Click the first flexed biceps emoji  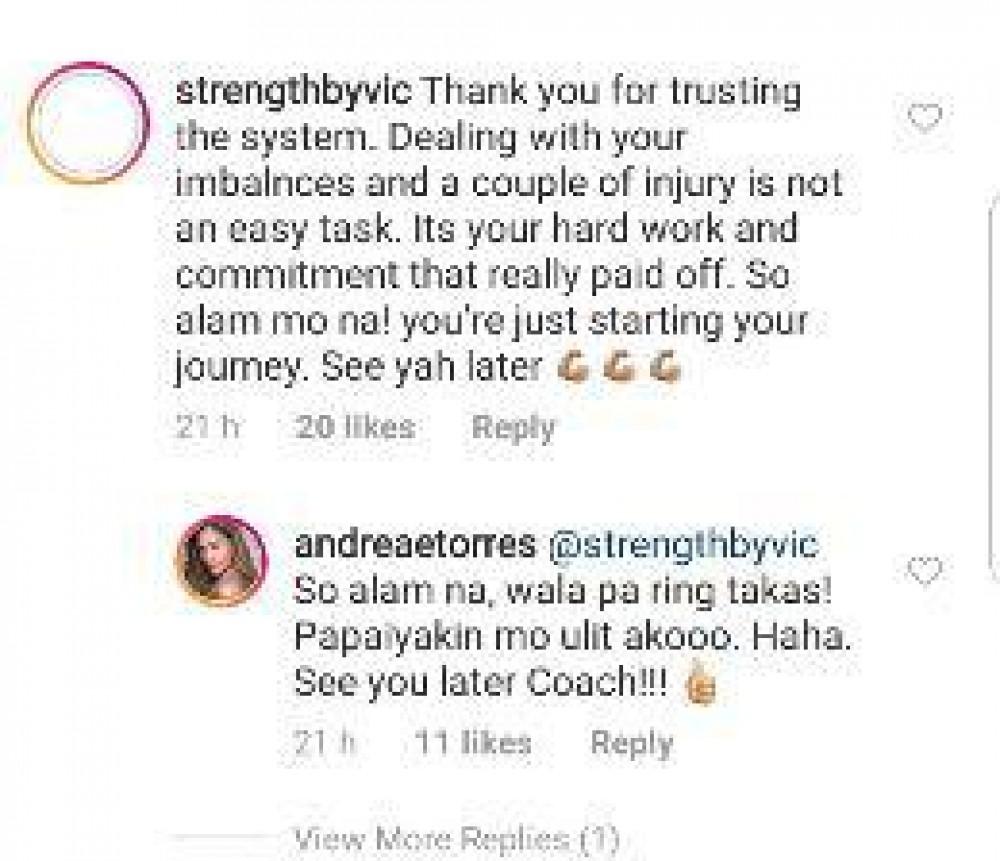pos(574,367)
